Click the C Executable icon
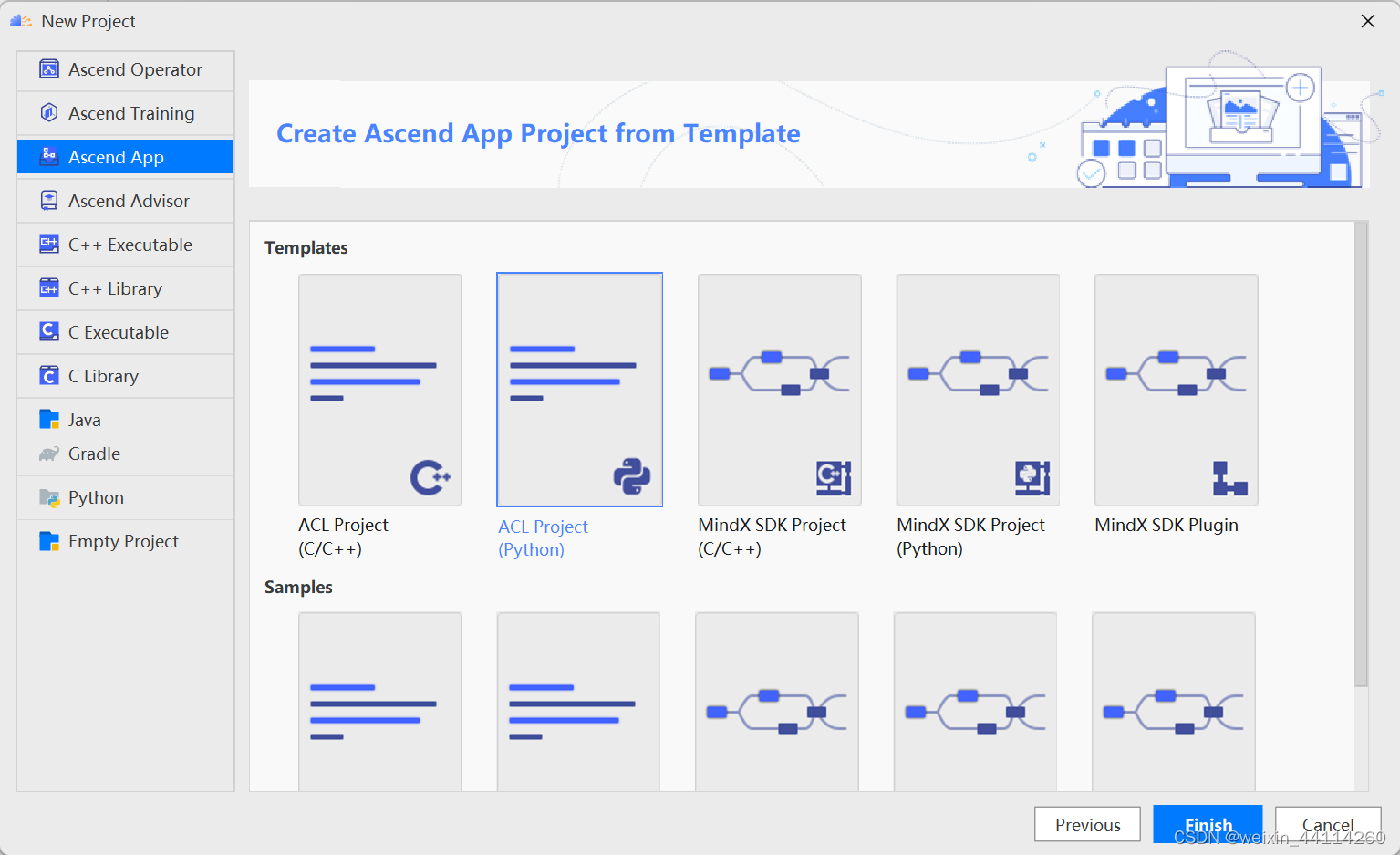Screen dimensions: 1400x855 (49, 332)
